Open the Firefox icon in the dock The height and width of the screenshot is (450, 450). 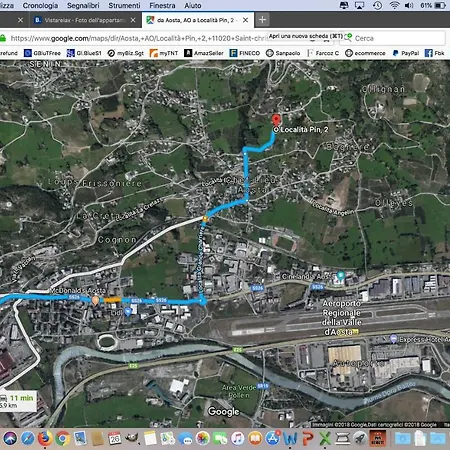tap(45, 438)
